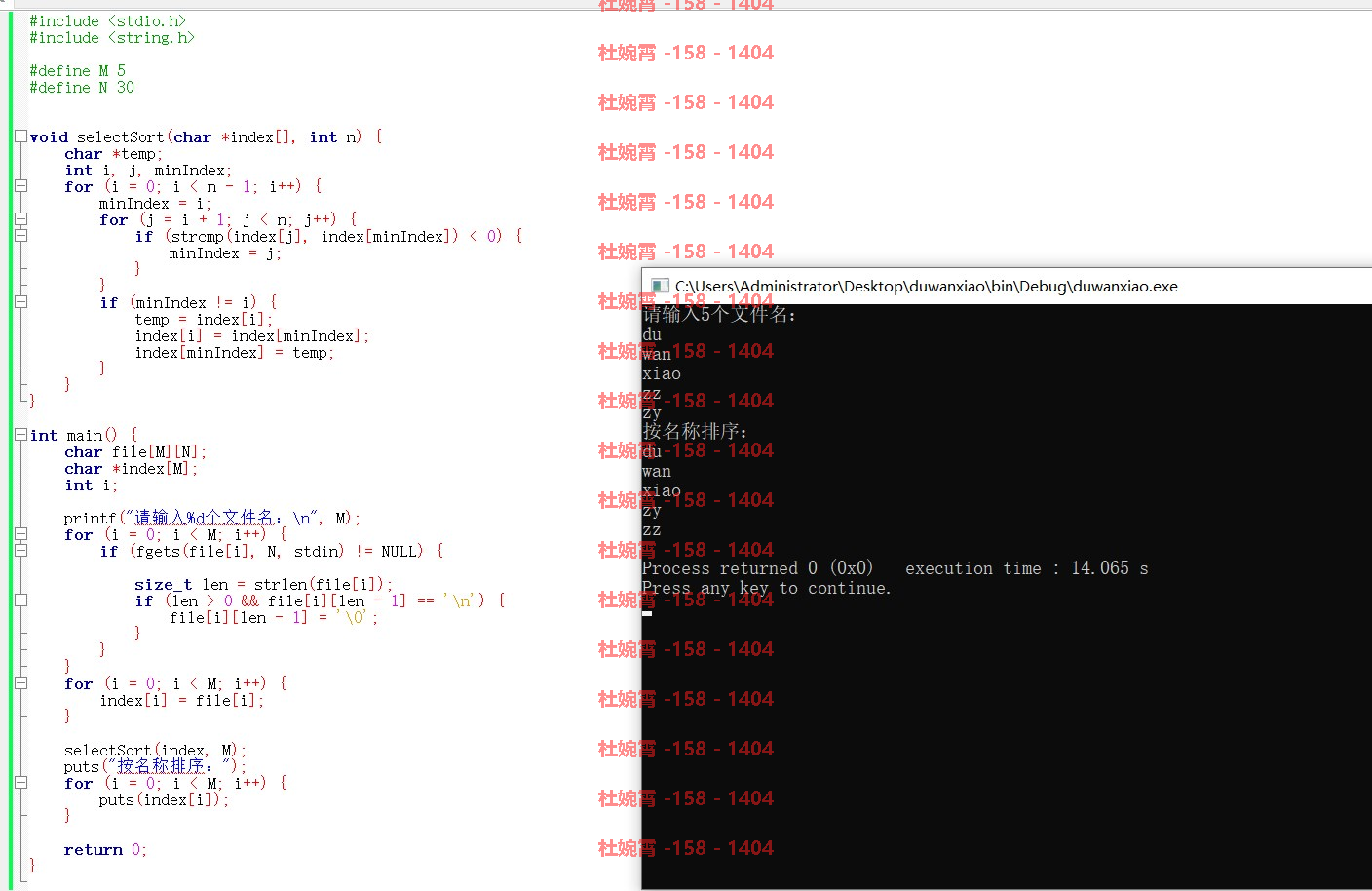Viewport: 1372px width, 891px height.
Task: Collapse the strcmp if-block fold marker
Action: [20, 236]
